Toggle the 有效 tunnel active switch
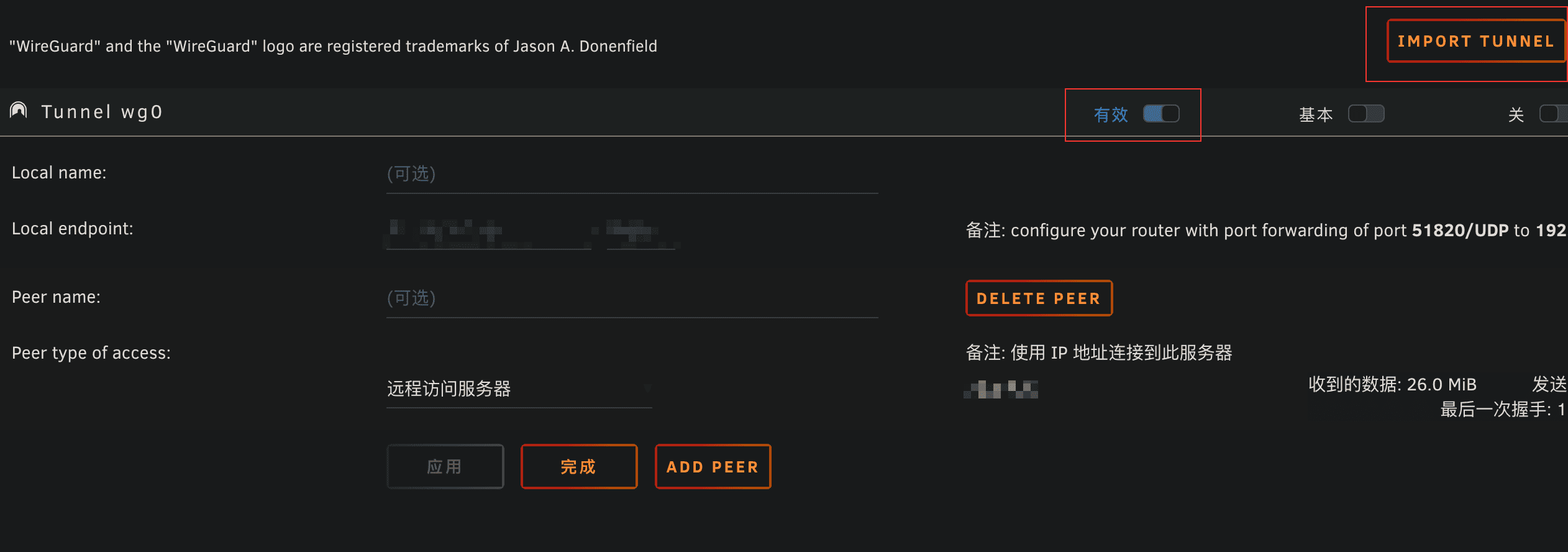 [1161, 114]
